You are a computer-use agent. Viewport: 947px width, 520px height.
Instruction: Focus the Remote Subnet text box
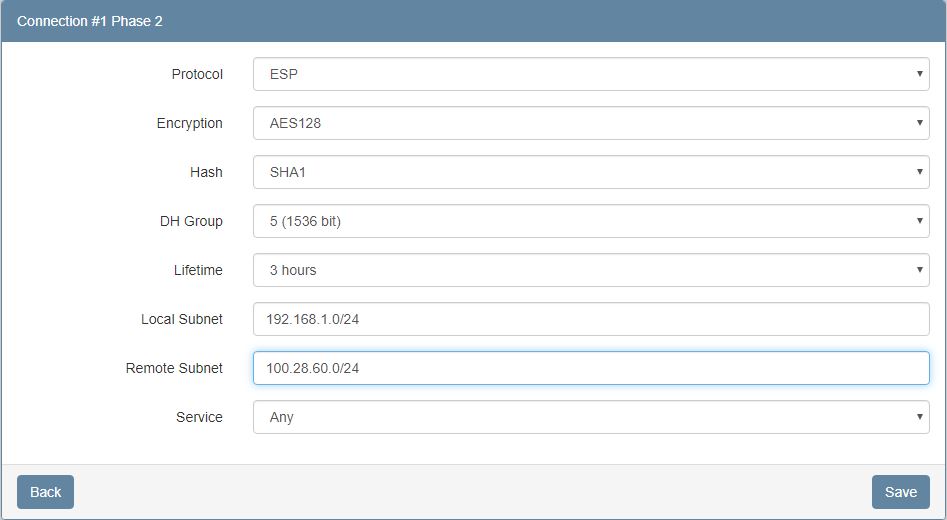tap(590, 368)
